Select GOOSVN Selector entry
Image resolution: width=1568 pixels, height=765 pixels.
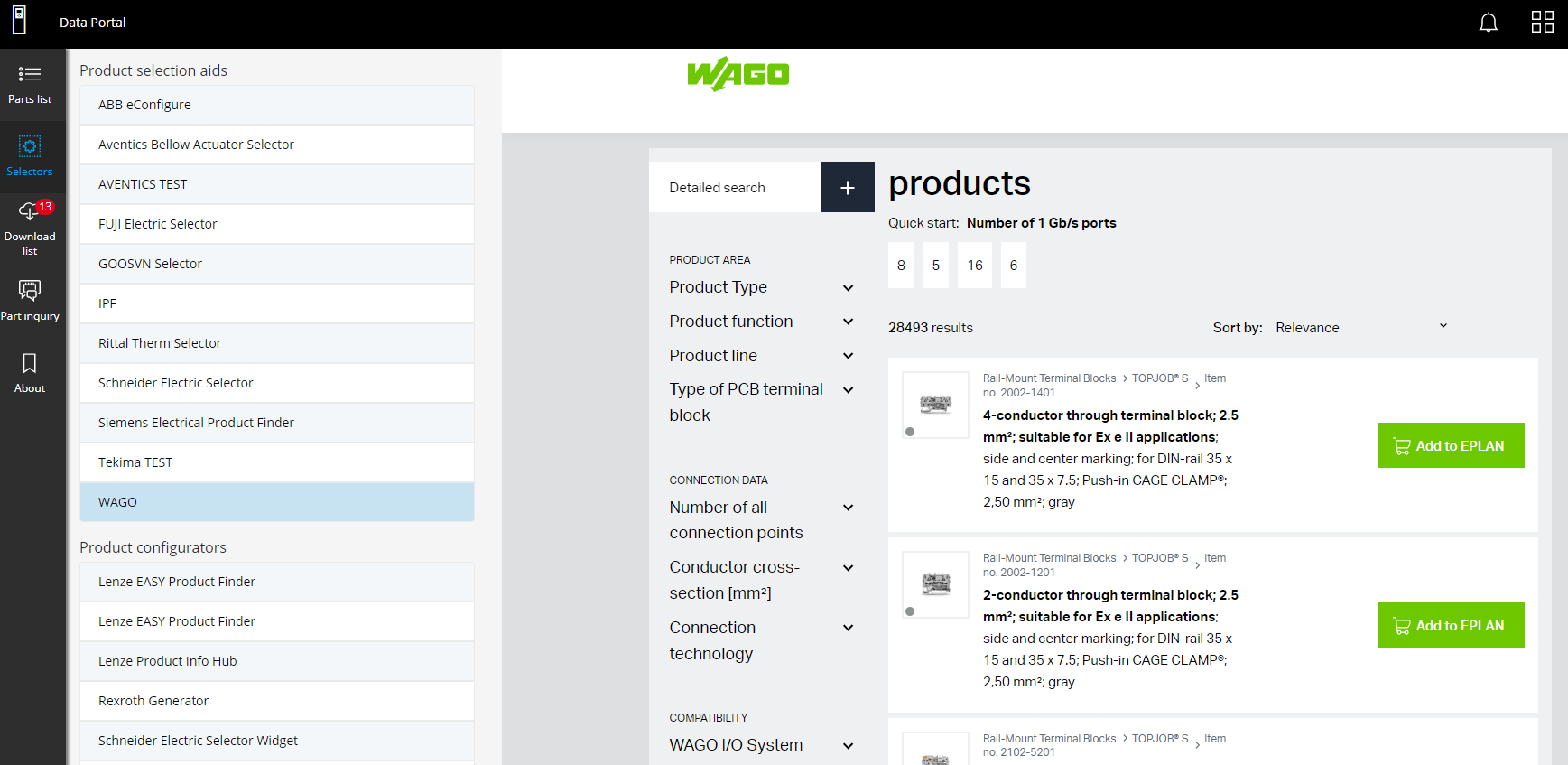pos(277,264)
